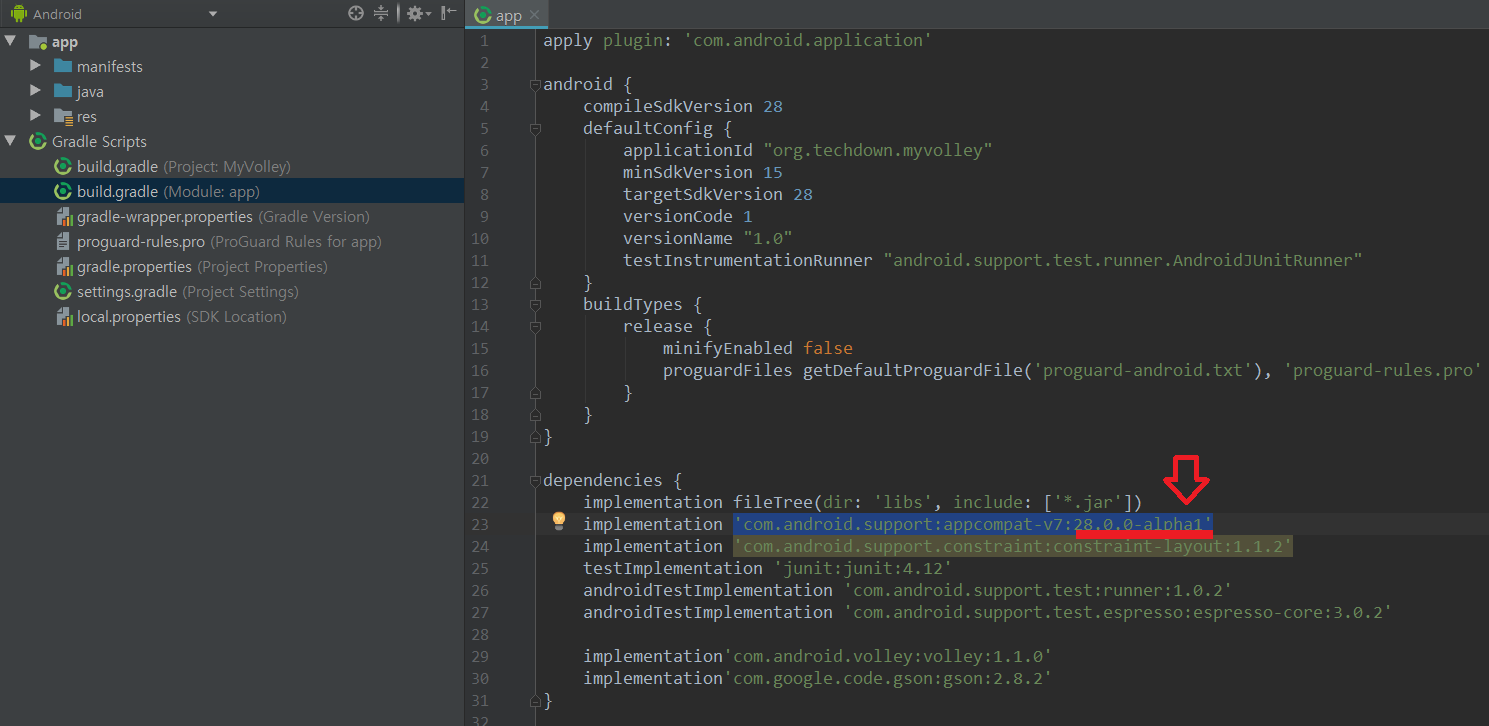Open the Android project view dropdown
The width and height of the screenshot is (1489, 726).
[212, 14]
